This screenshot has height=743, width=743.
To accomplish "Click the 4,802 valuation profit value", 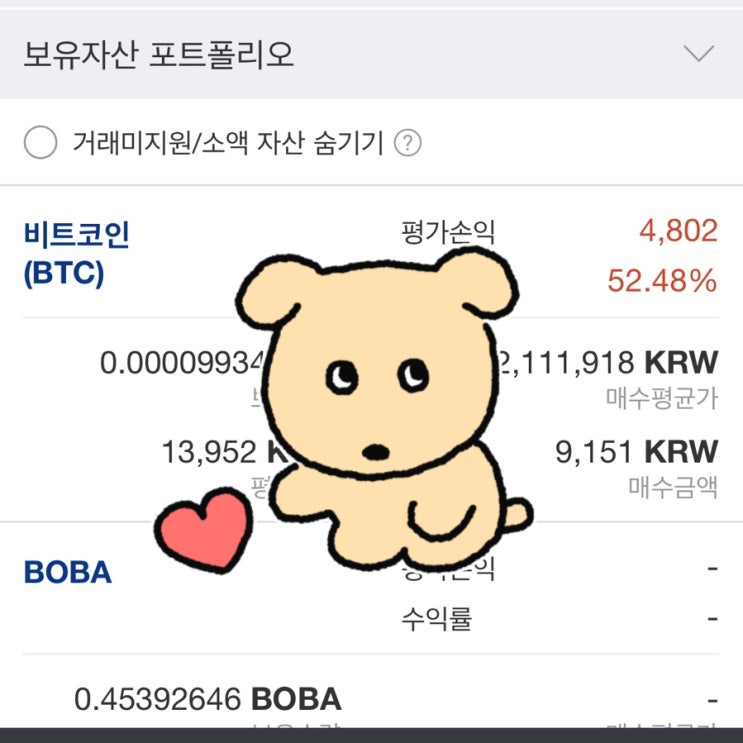I will [x=678, y=231].
